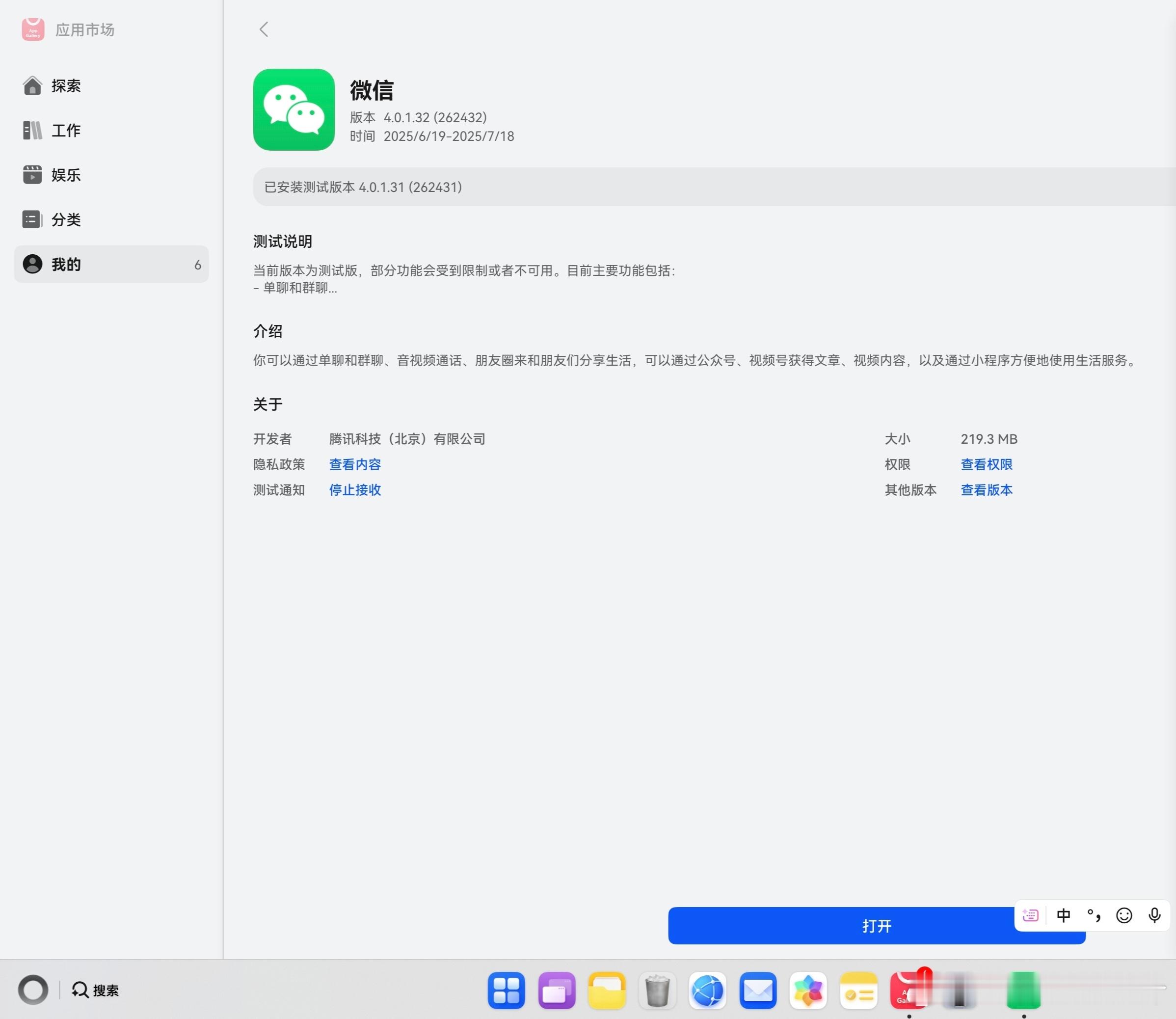Click 查看版本 other versions link

tap(987, 490)
